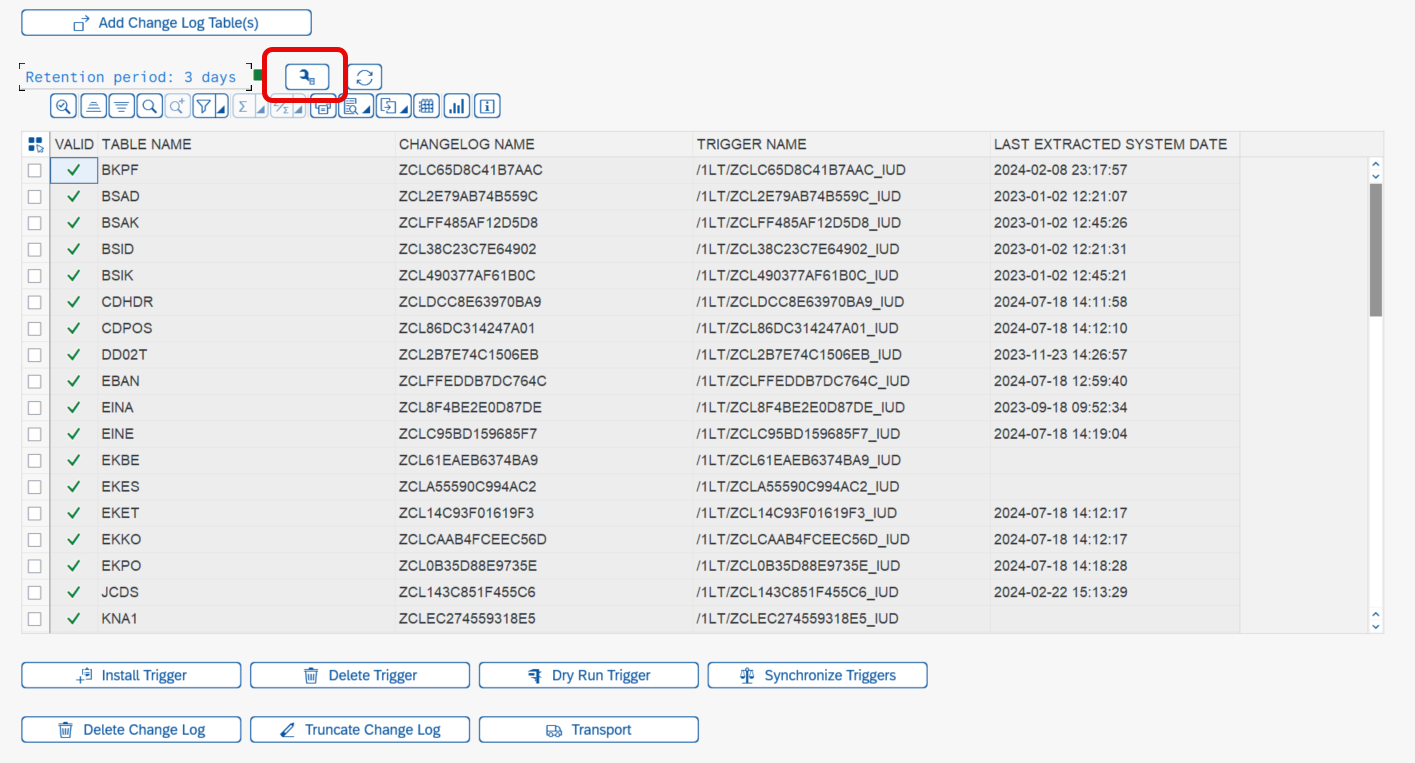
Task: Mark the checkbox for row EKBE
Action: pyautogui.click(x=35, y=460)
